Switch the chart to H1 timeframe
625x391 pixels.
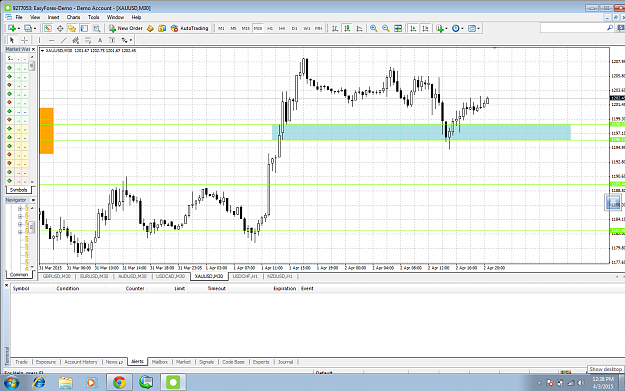[270, 28]
